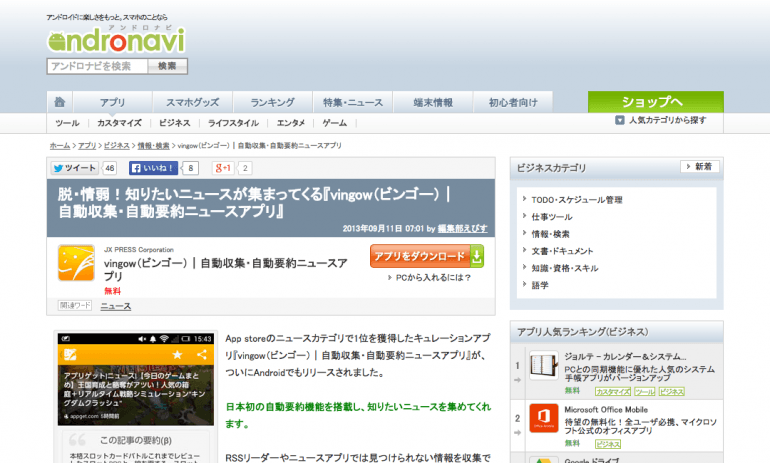This screenshot has height=463, width=770.
Task: Click the 編集部えびす author link
Action: [463, 228]
